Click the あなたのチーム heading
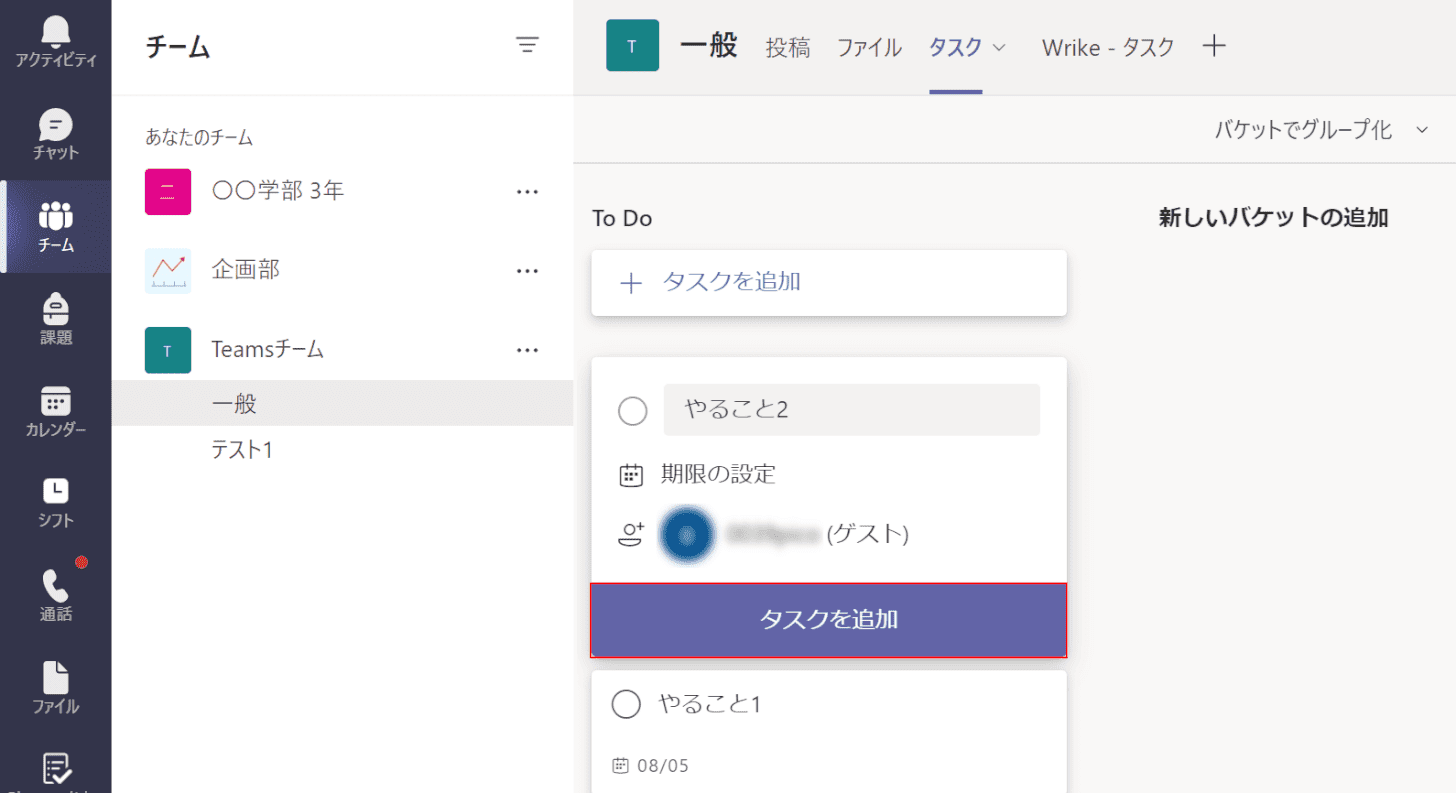This screenshot has height=793, width=1456. 199,137
